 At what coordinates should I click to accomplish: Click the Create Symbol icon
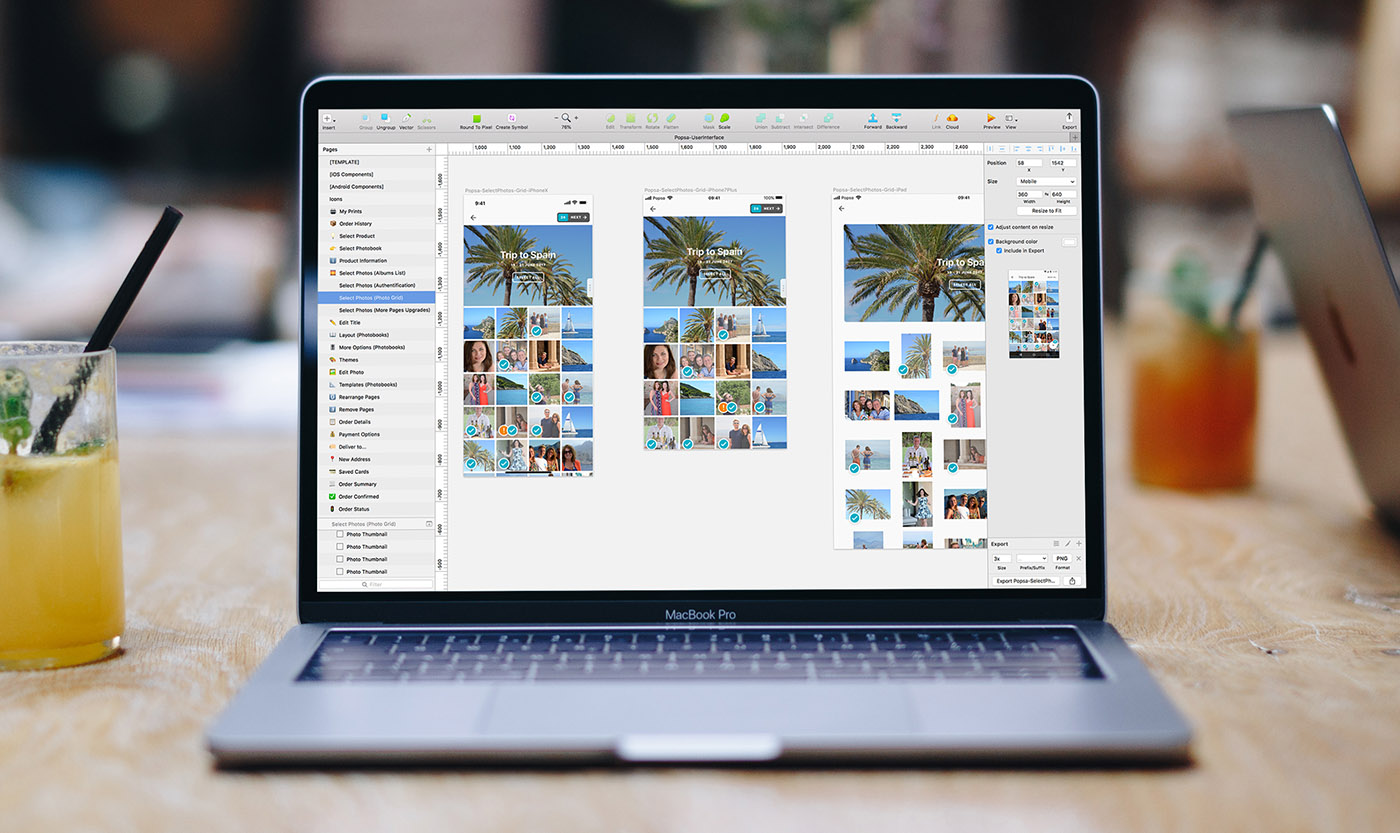click(x=511, y=118)
